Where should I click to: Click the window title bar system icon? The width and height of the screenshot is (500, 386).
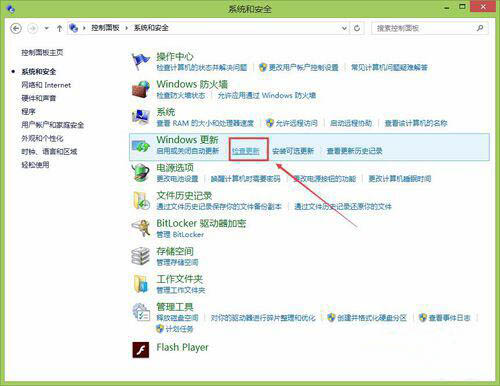(10, 9)
